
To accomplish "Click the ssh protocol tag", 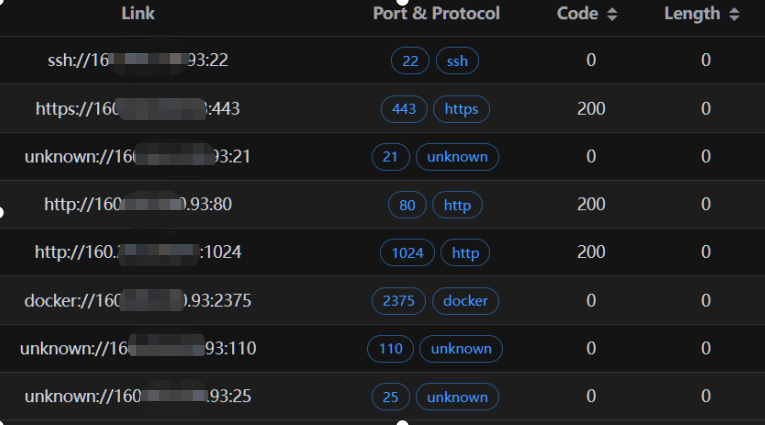I will tap(457, 61).
